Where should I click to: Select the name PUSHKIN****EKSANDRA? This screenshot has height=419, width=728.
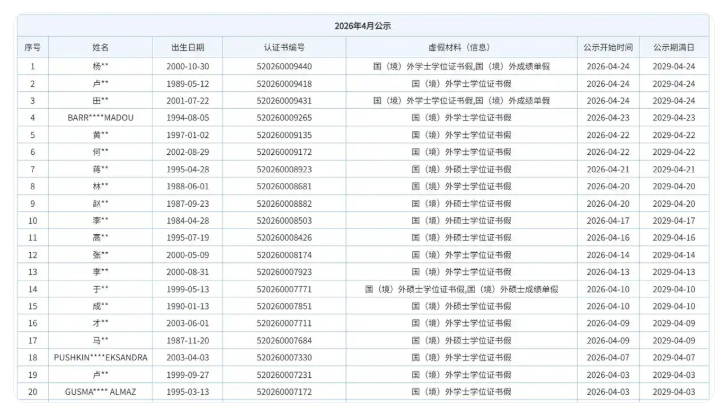(x=100, y=357)
